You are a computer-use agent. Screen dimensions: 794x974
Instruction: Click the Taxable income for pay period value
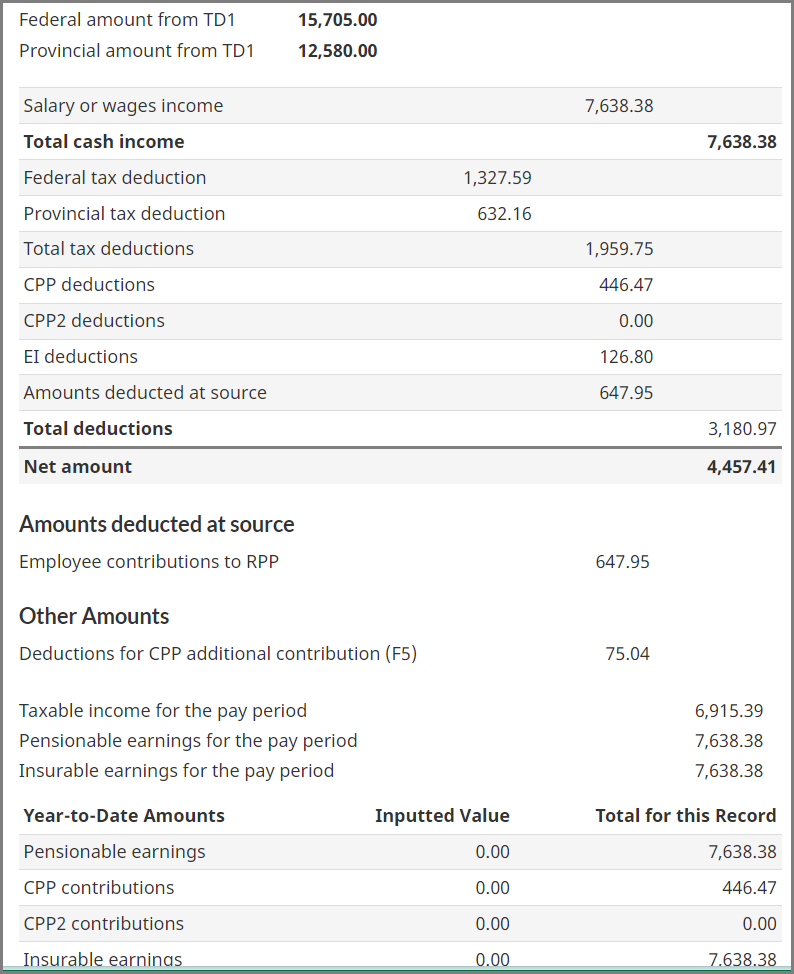tap(729, 711)
